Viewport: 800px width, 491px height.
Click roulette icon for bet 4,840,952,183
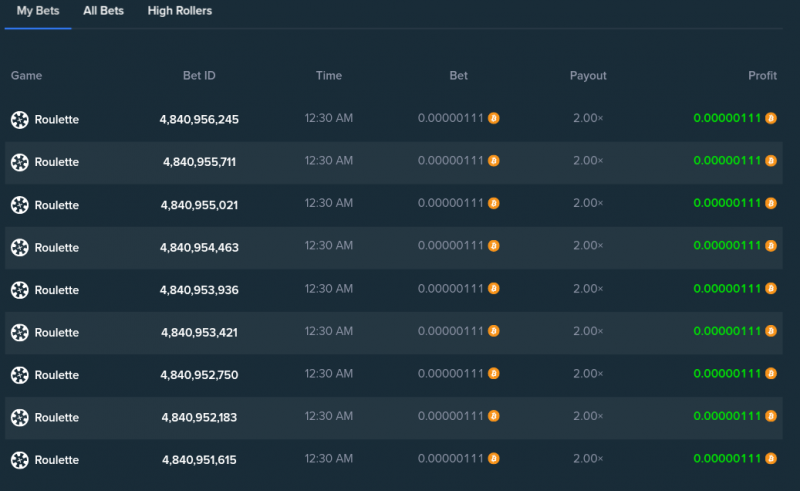[20, 418]
